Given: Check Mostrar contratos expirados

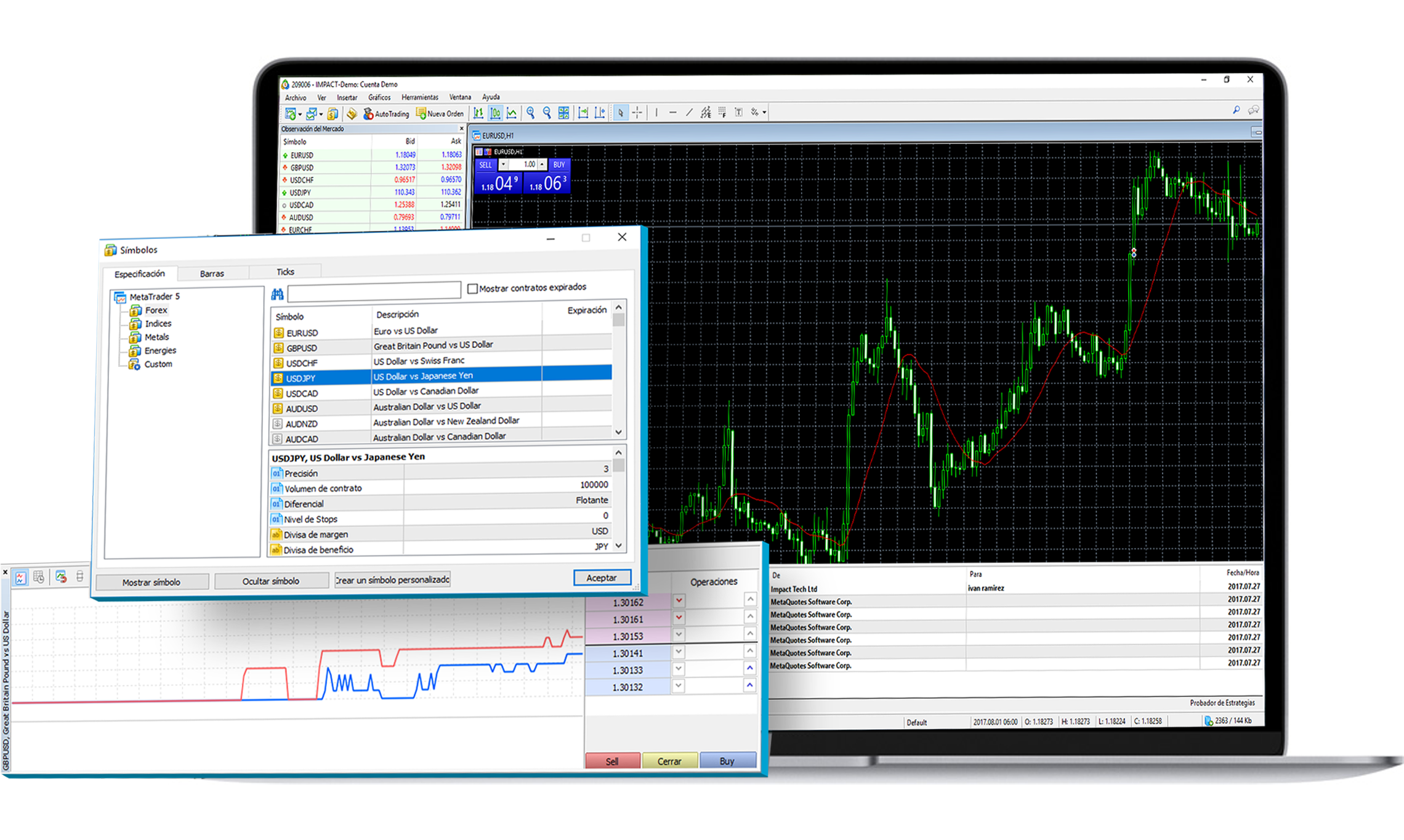Looking at the screenshot, I should (x=472, y=288).
